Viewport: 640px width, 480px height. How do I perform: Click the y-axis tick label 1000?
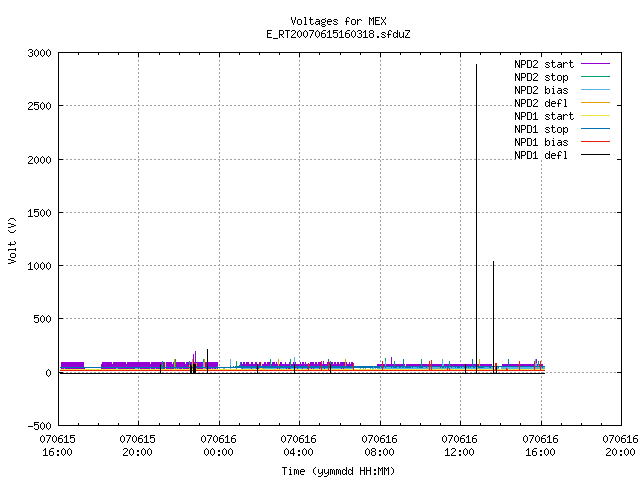(40, 266)
